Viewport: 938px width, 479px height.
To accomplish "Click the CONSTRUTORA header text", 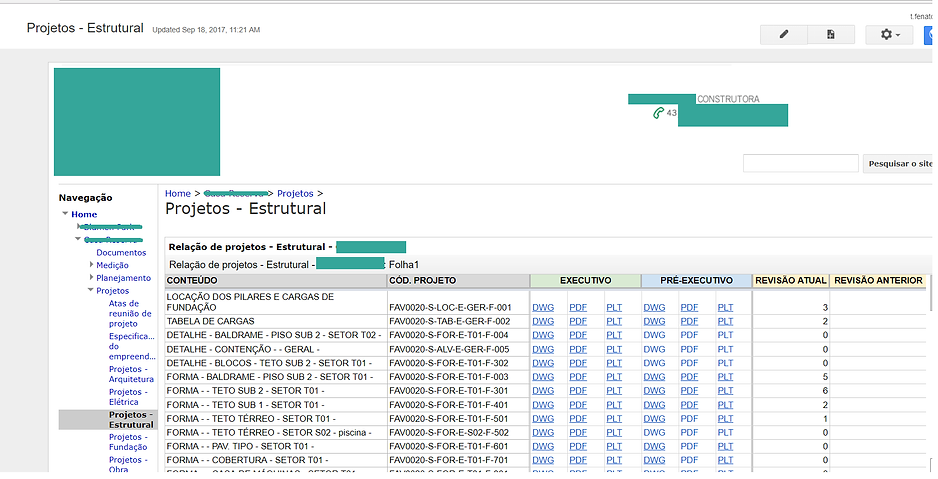I will [x=728, y=99].
